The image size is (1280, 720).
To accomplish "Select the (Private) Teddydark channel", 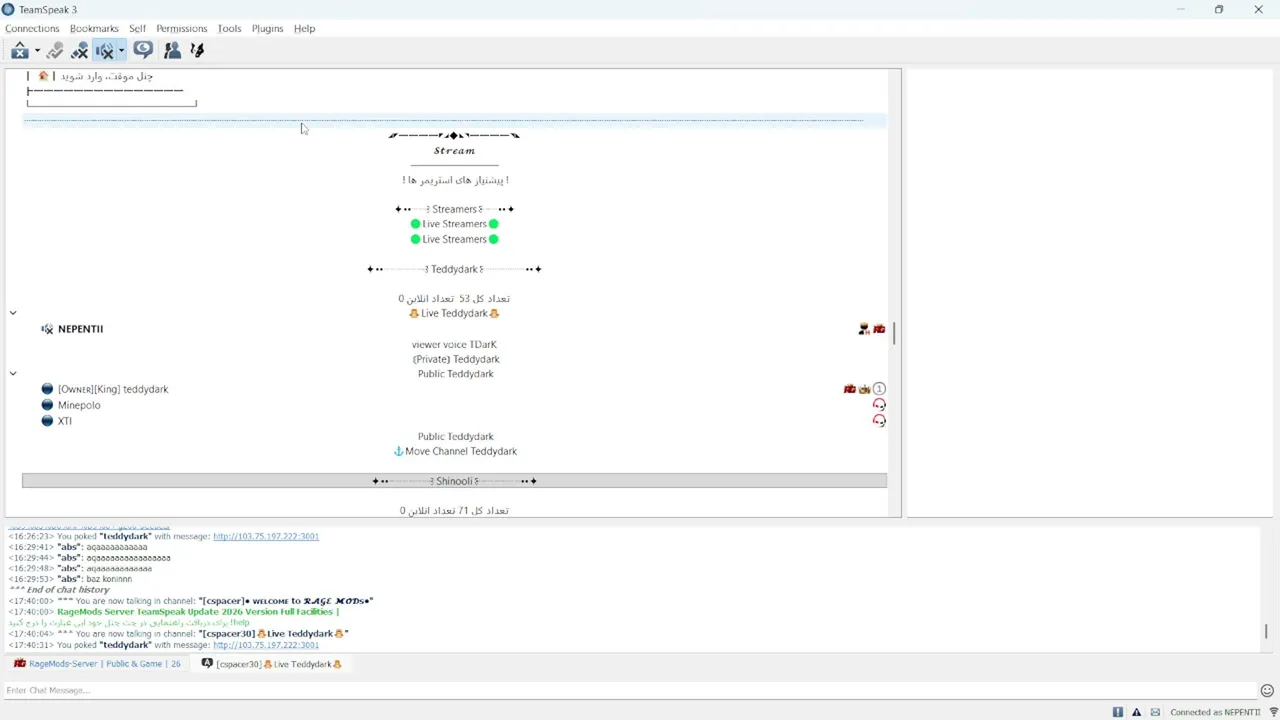I will 456,359.
